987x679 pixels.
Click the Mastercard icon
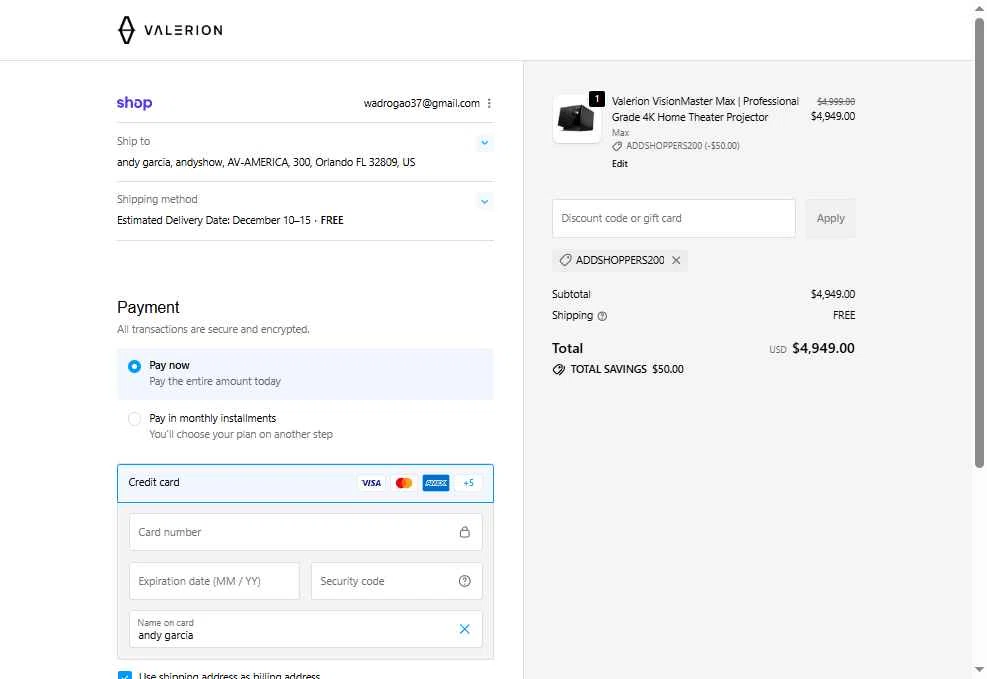click(x=403, y=483)
